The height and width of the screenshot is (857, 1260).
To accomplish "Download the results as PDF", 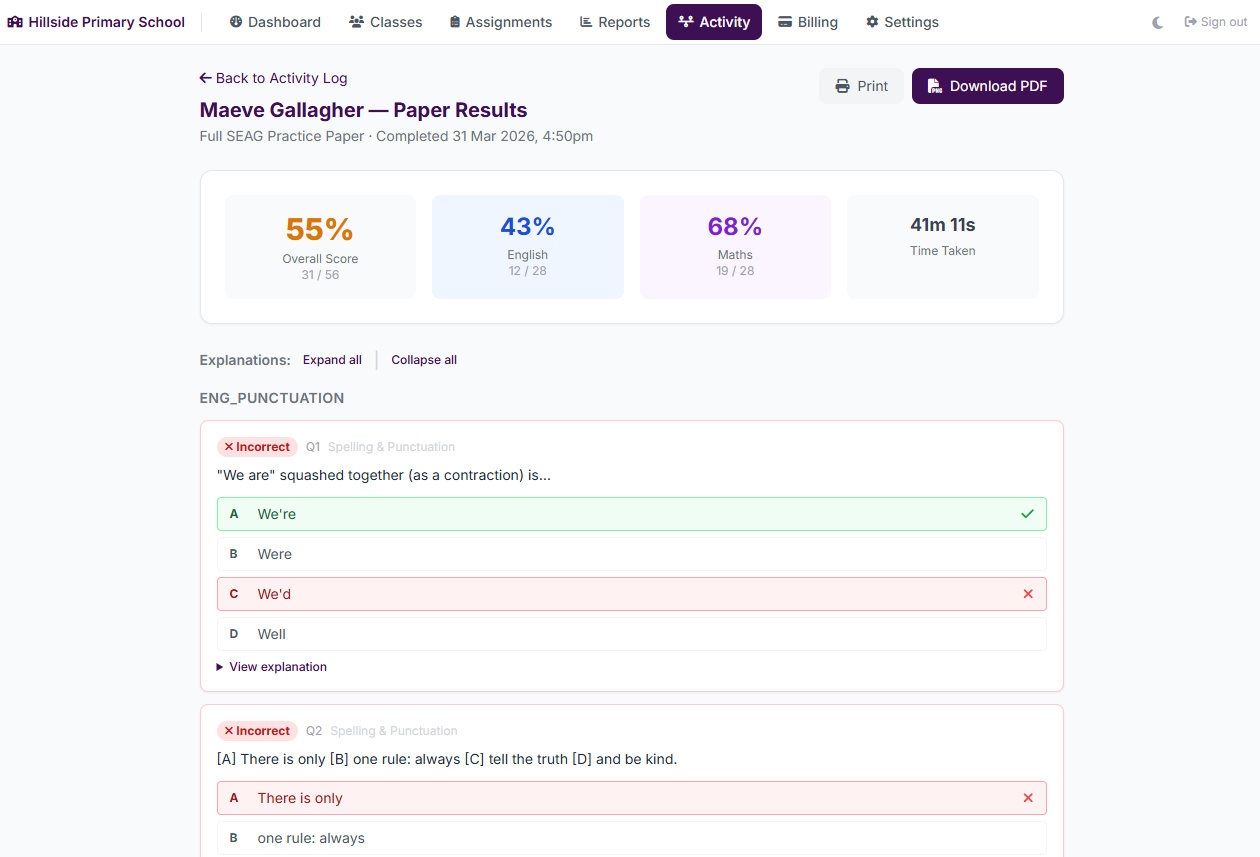I will (988, 86).
